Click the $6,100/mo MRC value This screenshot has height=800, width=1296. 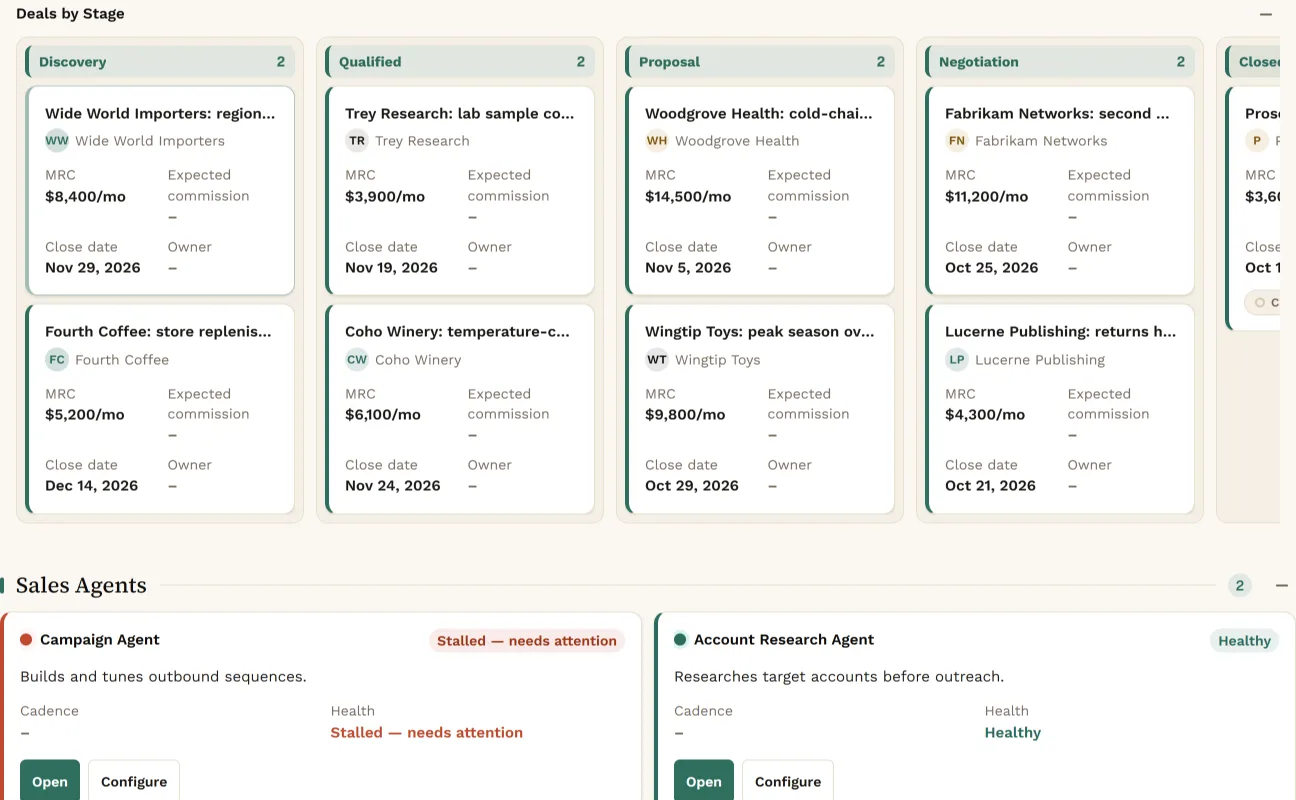coord(383,414)
